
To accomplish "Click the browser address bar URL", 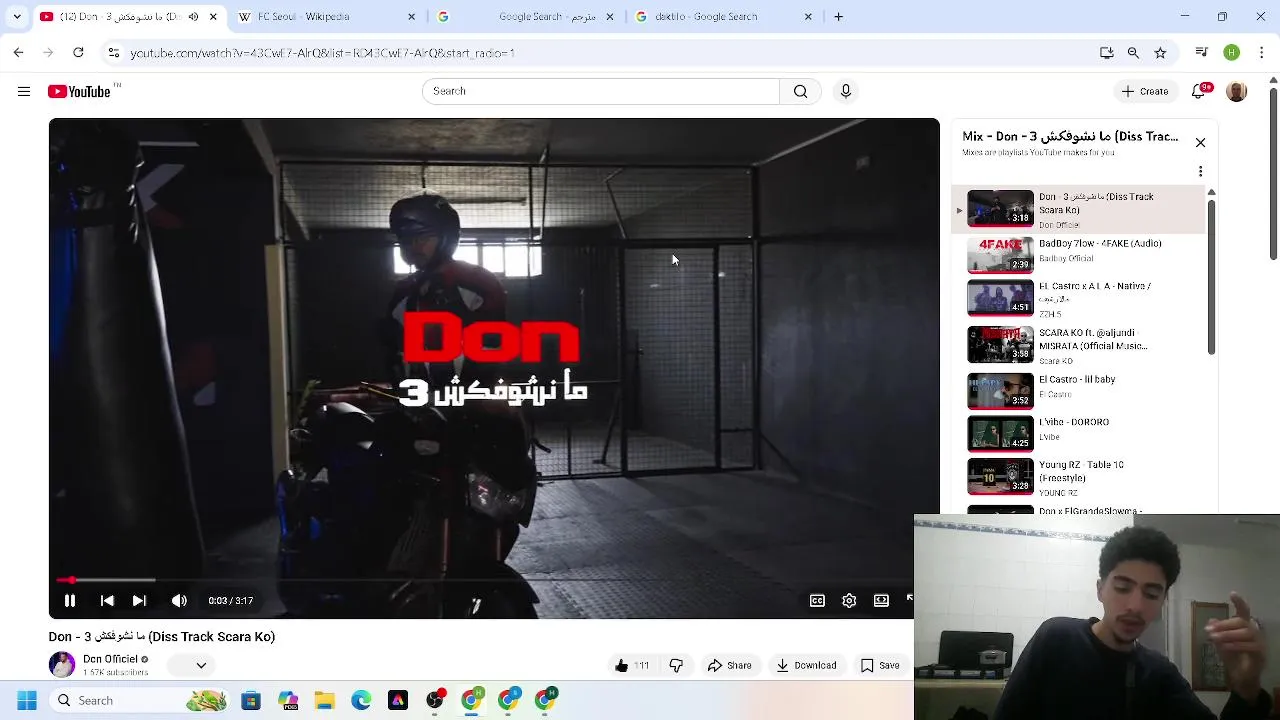I will tap(322, 53).
